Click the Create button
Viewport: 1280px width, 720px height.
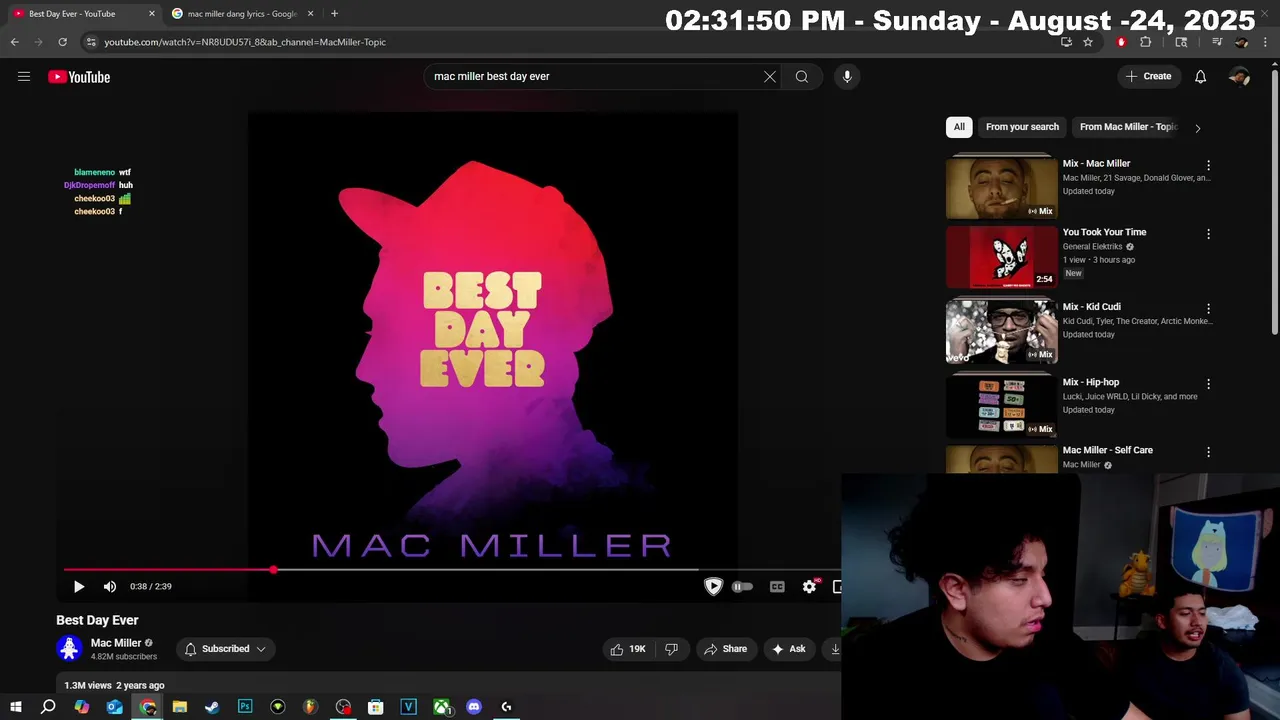(x=1148, y=76)
